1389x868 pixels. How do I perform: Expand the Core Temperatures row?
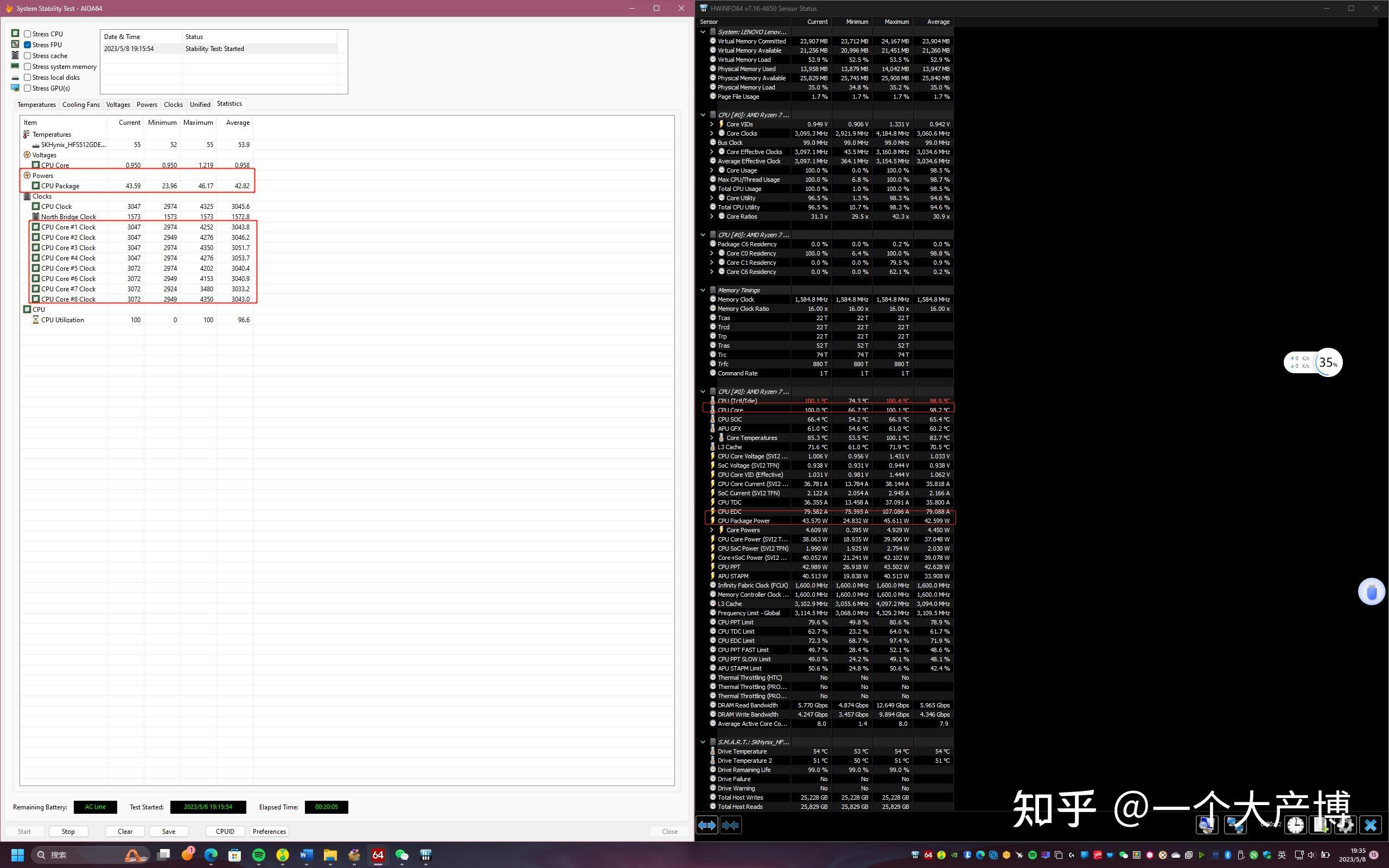click(x=712, y=437)
